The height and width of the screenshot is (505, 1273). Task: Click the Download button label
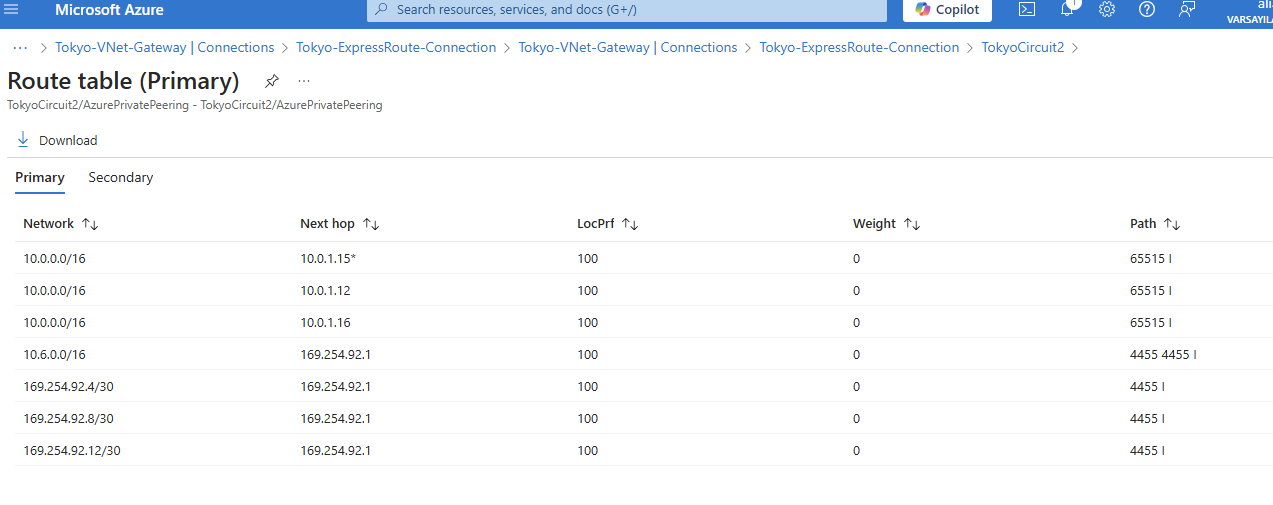pyautogui.click(x=68, y=140)
